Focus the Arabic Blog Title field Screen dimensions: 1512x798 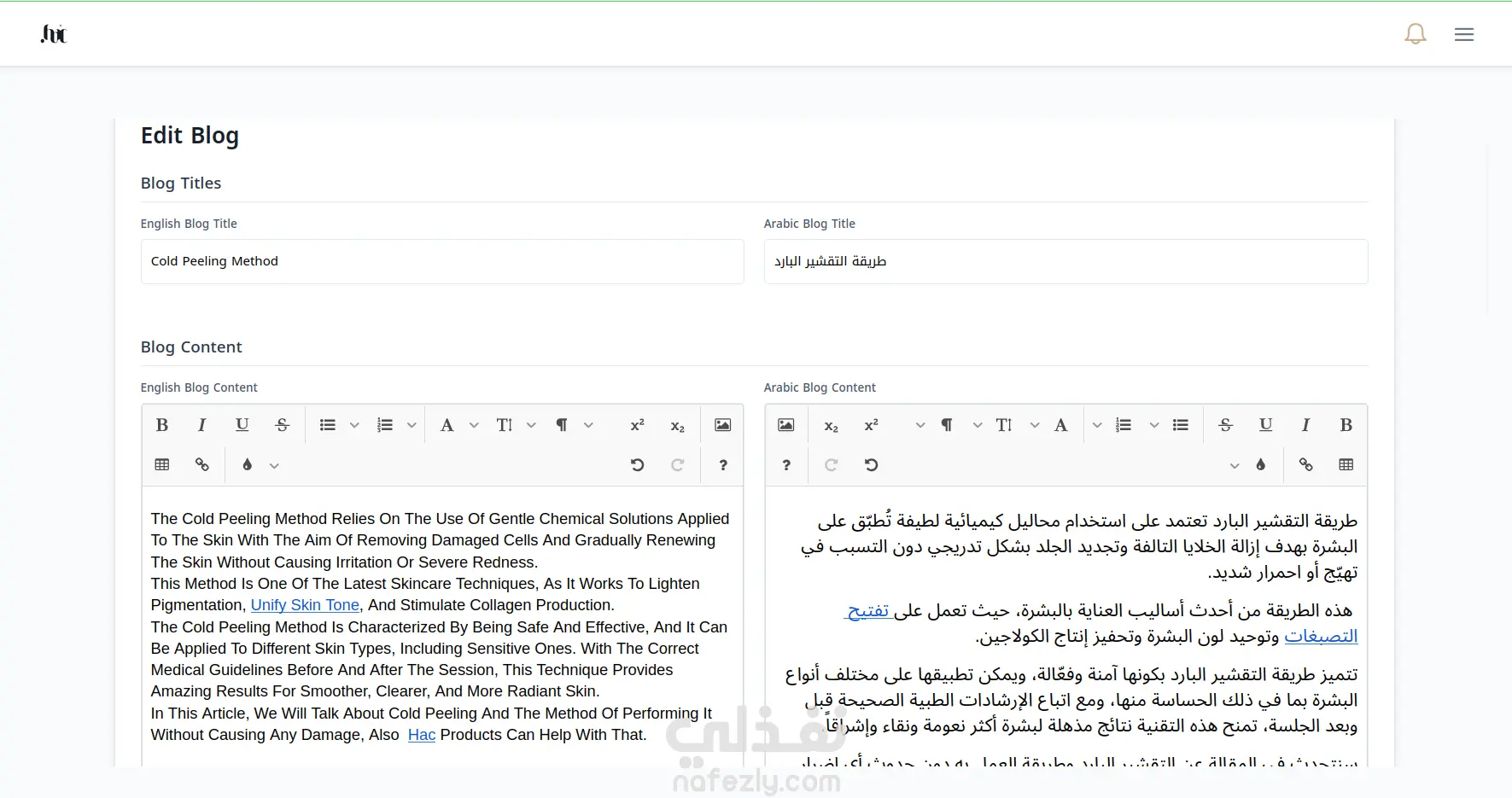(x=1065, y=261)
